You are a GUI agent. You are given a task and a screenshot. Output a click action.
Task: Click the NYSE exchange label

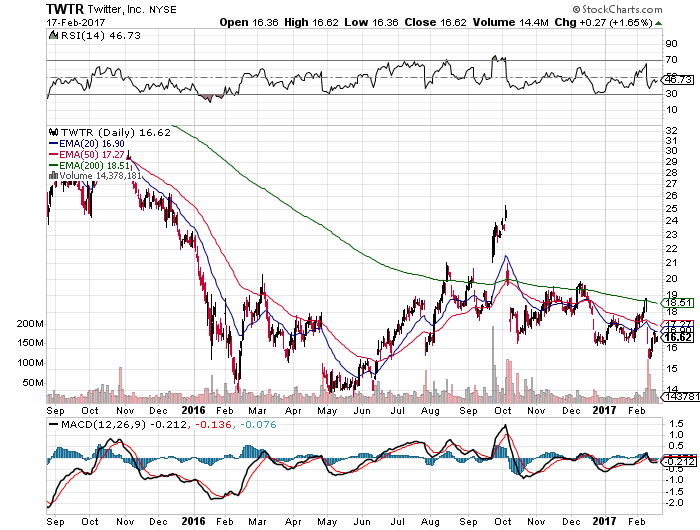pos(162,9)
